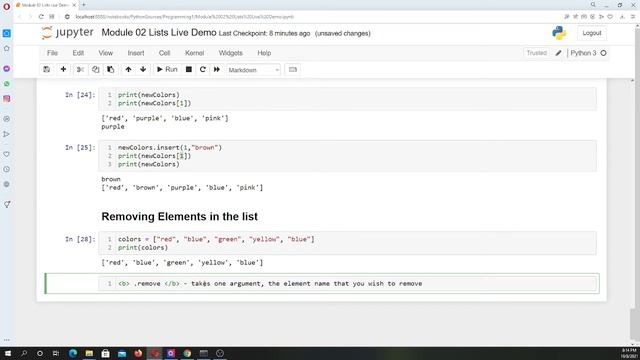Click the browser address bar URL
This screenshot has height=360, width=640.
coord(184,17)
